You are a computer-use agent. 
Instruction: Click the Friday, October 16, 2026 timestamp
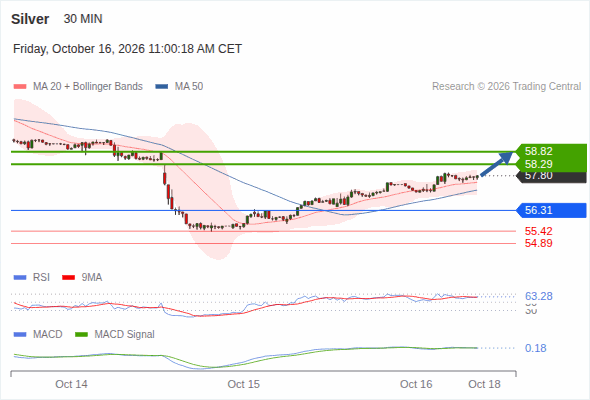pyautogui.click(x=127, y=49)
